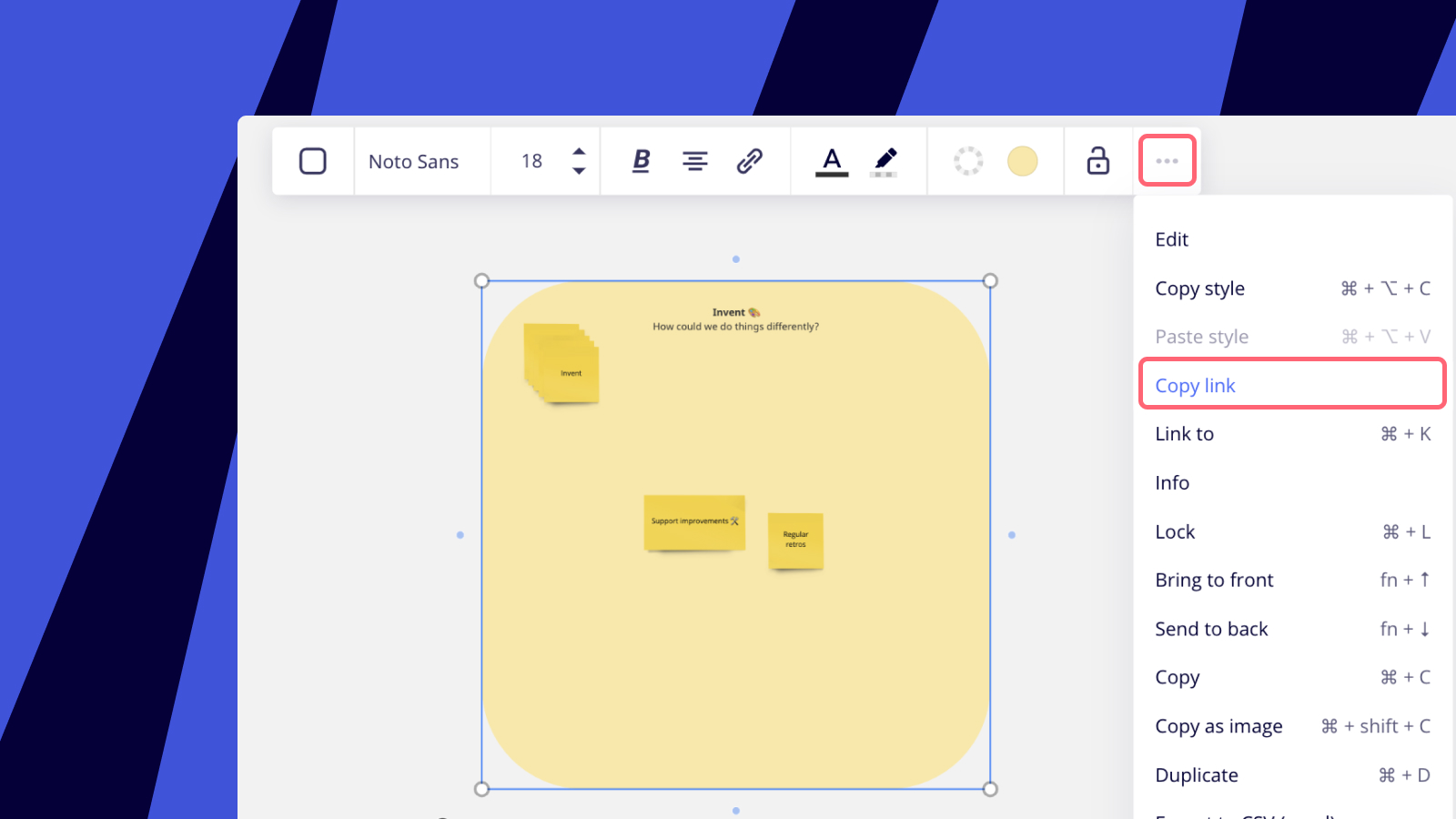Screen dimensions: 1456x819
Task: Open the Noto Sans font dropdown
Action: pos(414,162)
